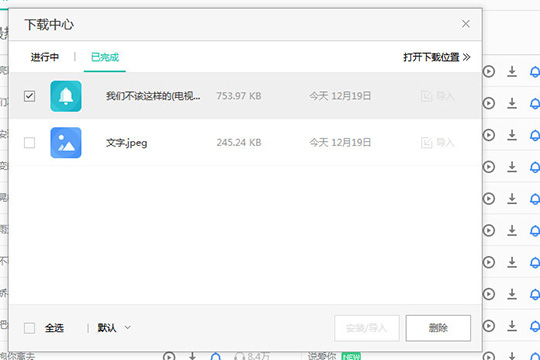This screenshot has height=360, width=540.
Task: Click the 245.24 KB size value
Action: tap(239, 142)
